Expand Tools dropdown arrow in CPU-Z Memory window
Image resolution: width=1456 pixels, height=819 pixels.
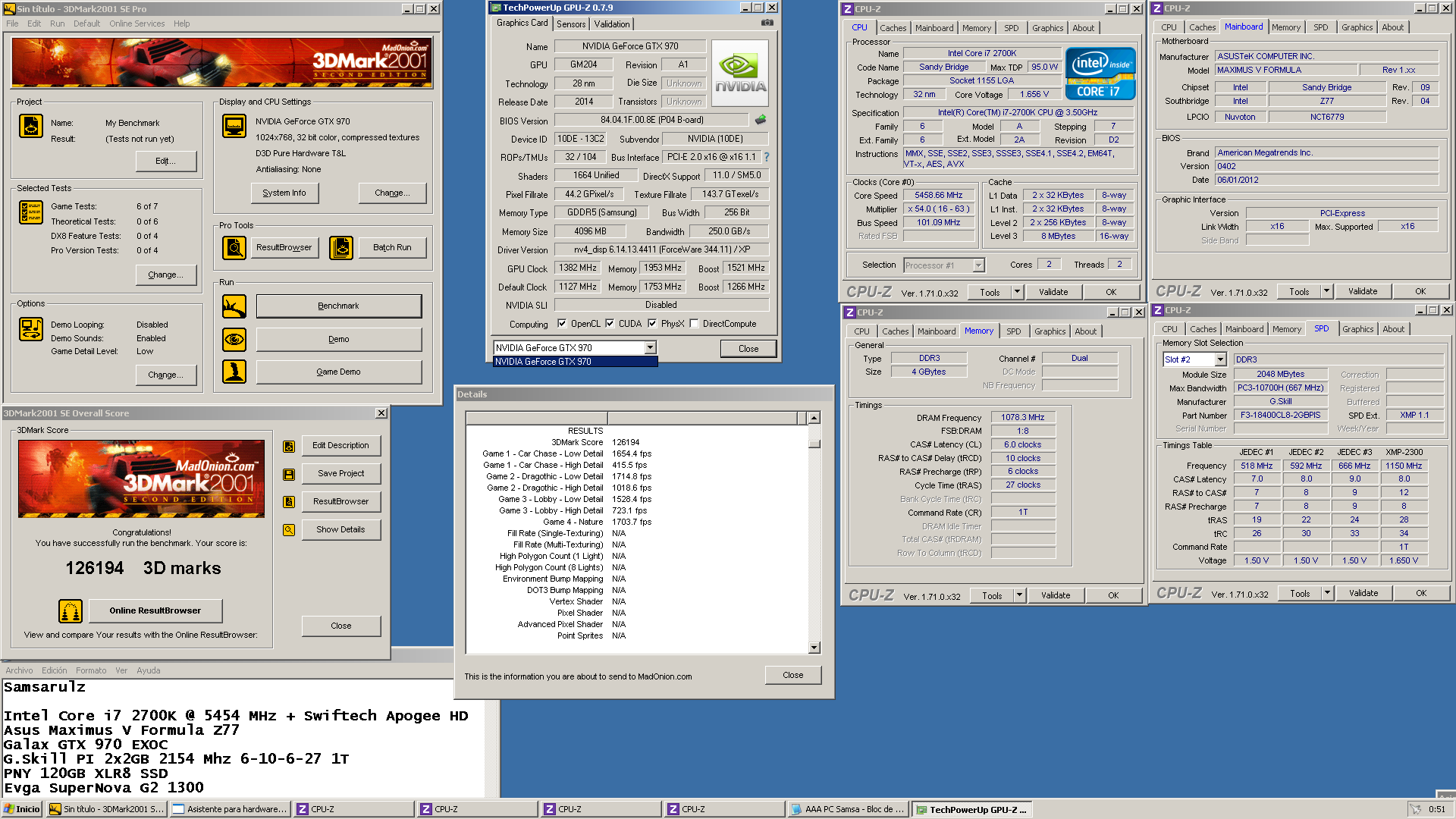click(x=1020, y=595)
